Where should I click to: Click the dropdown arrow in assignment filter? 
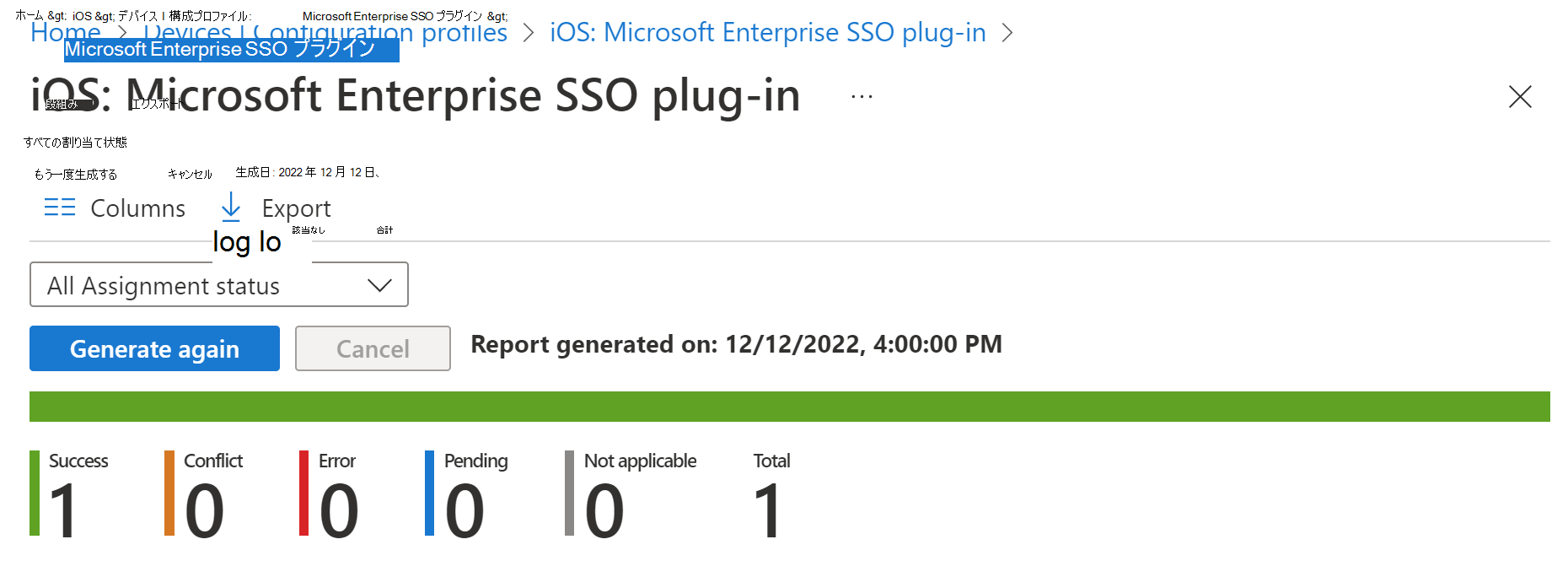click(380, 285)
